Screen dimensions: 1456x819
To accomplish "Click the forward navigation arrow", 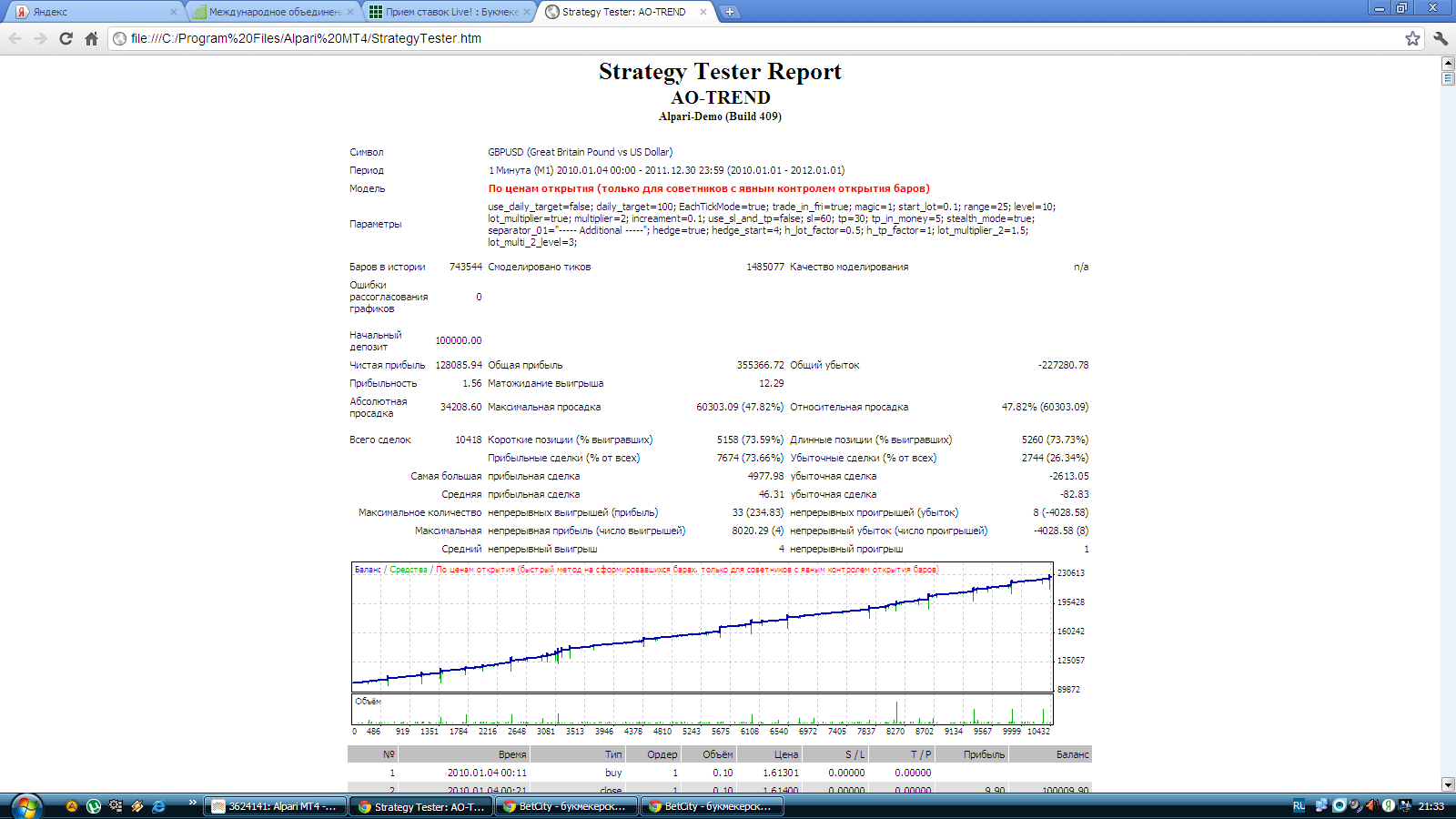I will pyautogui.click(x=40, y=38).
